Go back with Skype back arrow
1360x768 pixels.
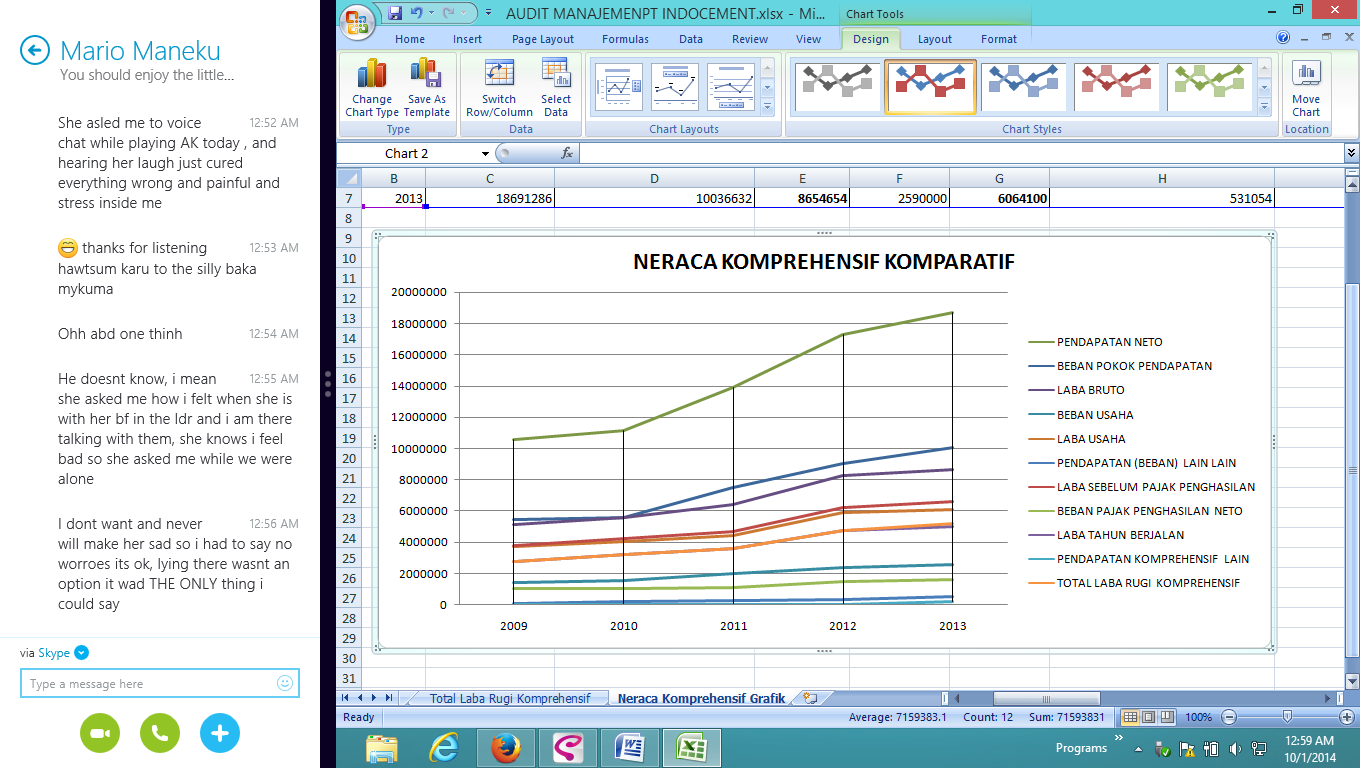(x=35, y=50)
